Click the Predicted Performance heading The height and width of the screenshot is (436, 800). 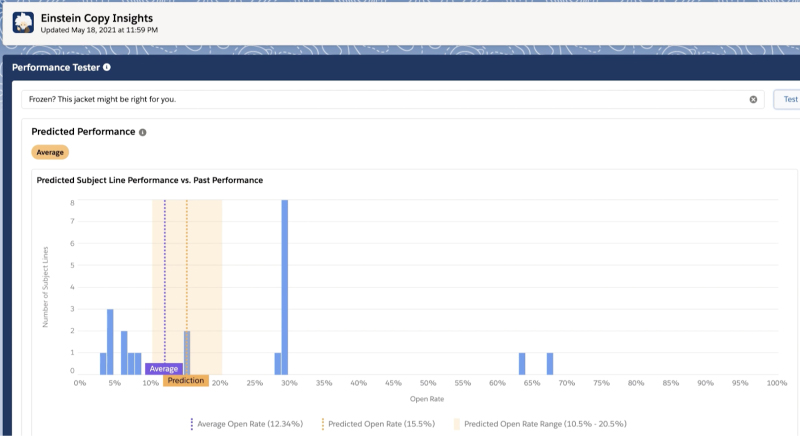click(83, 132)
